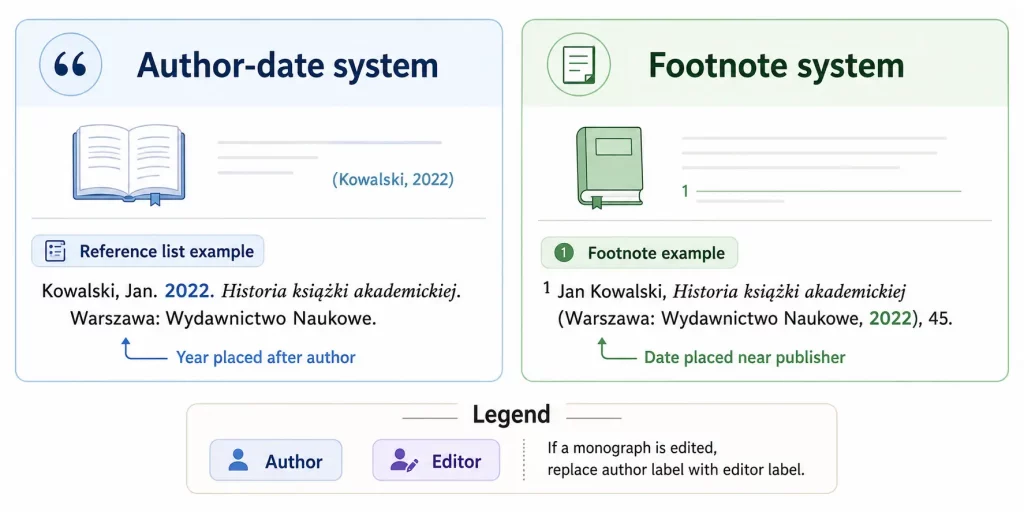Screen dimensions: 1024x512
Task: Click the footnote marker 1 beside green line
Action: click(x=685, y=191)
